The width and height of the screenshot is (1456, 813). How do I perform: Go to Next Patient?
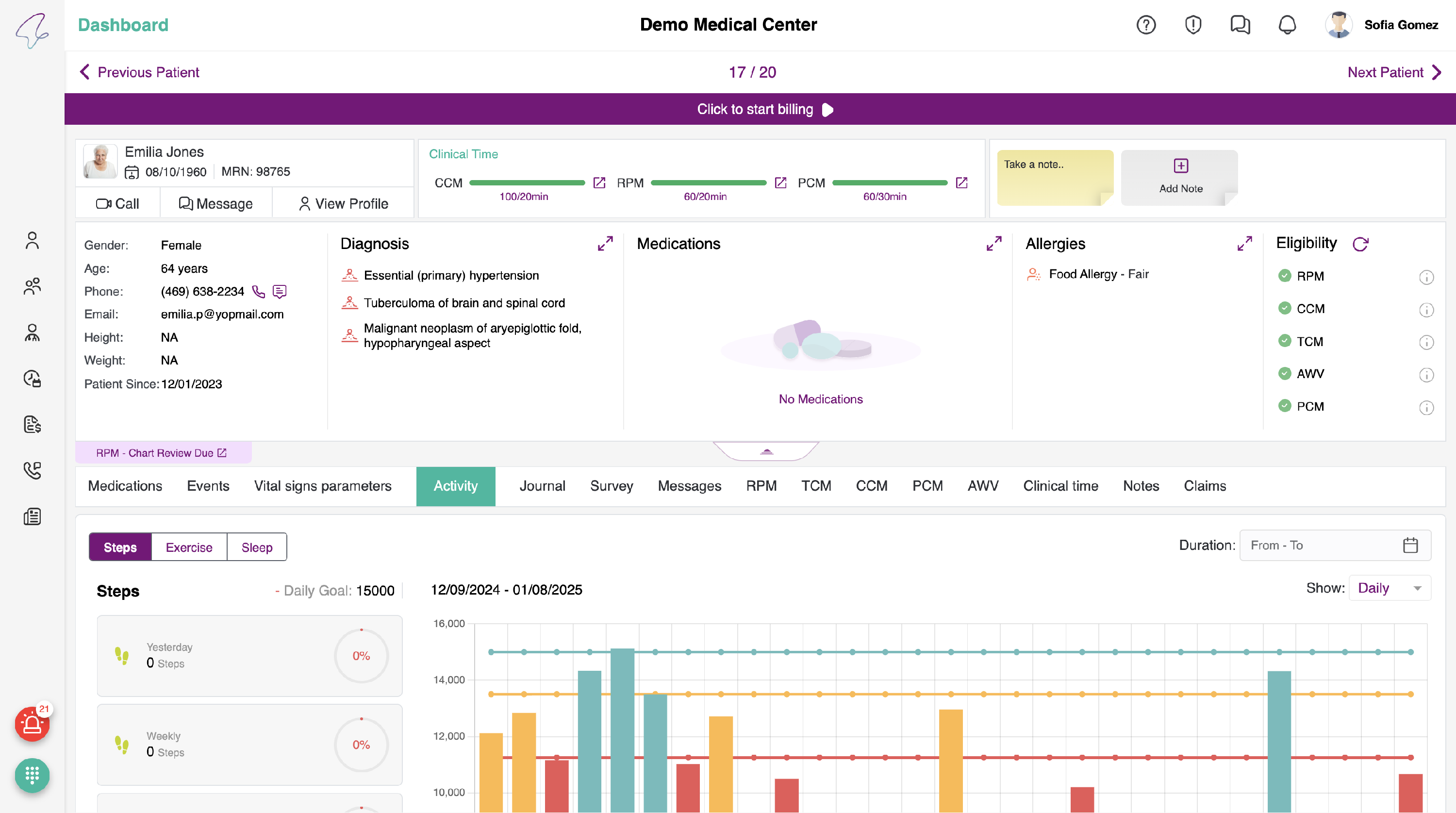[x=1393, y=72]
